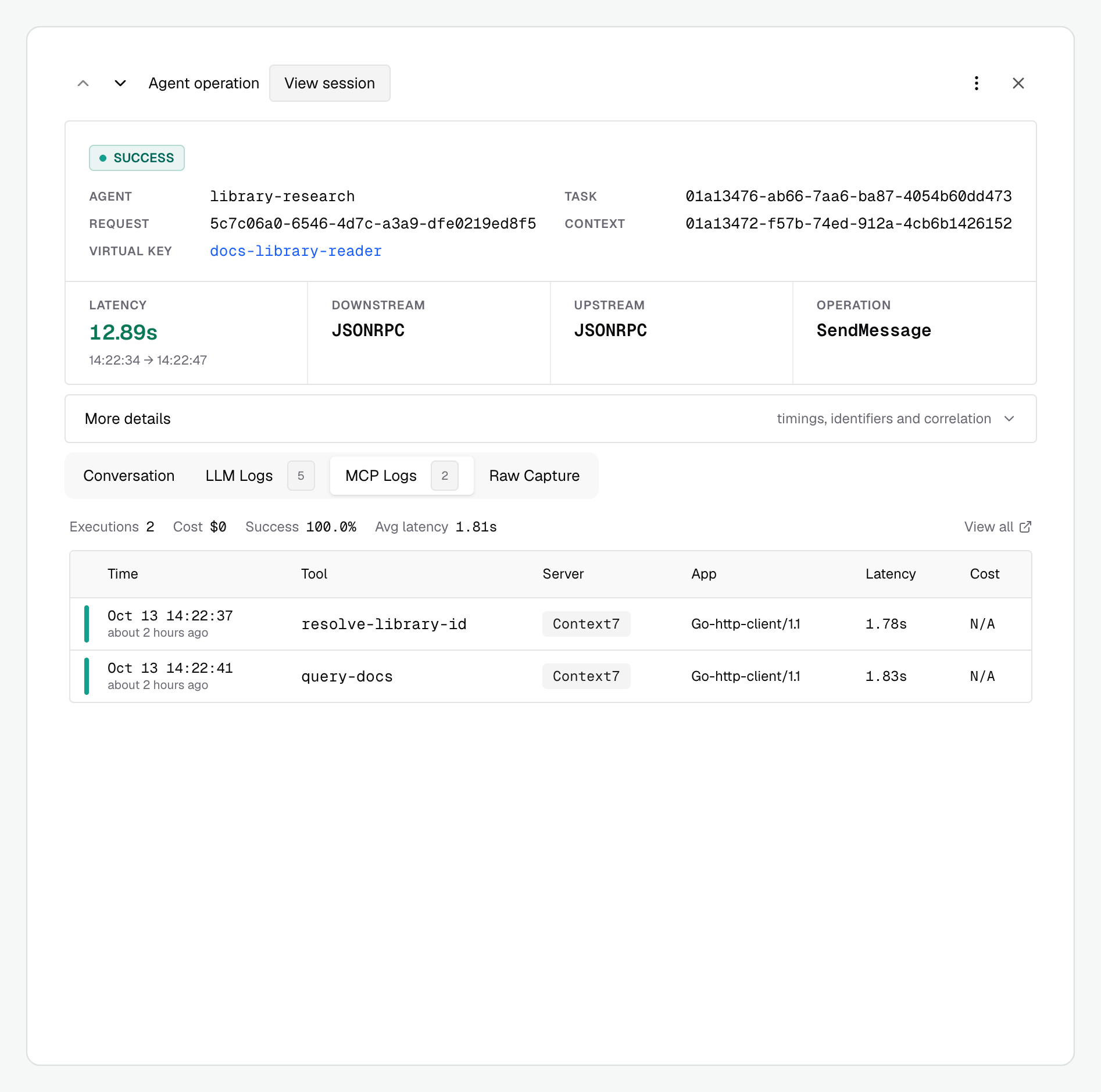This screenshot has height=1092, width=1101.
Task: Go to next operation with down chevron
Action: [120, 83]
